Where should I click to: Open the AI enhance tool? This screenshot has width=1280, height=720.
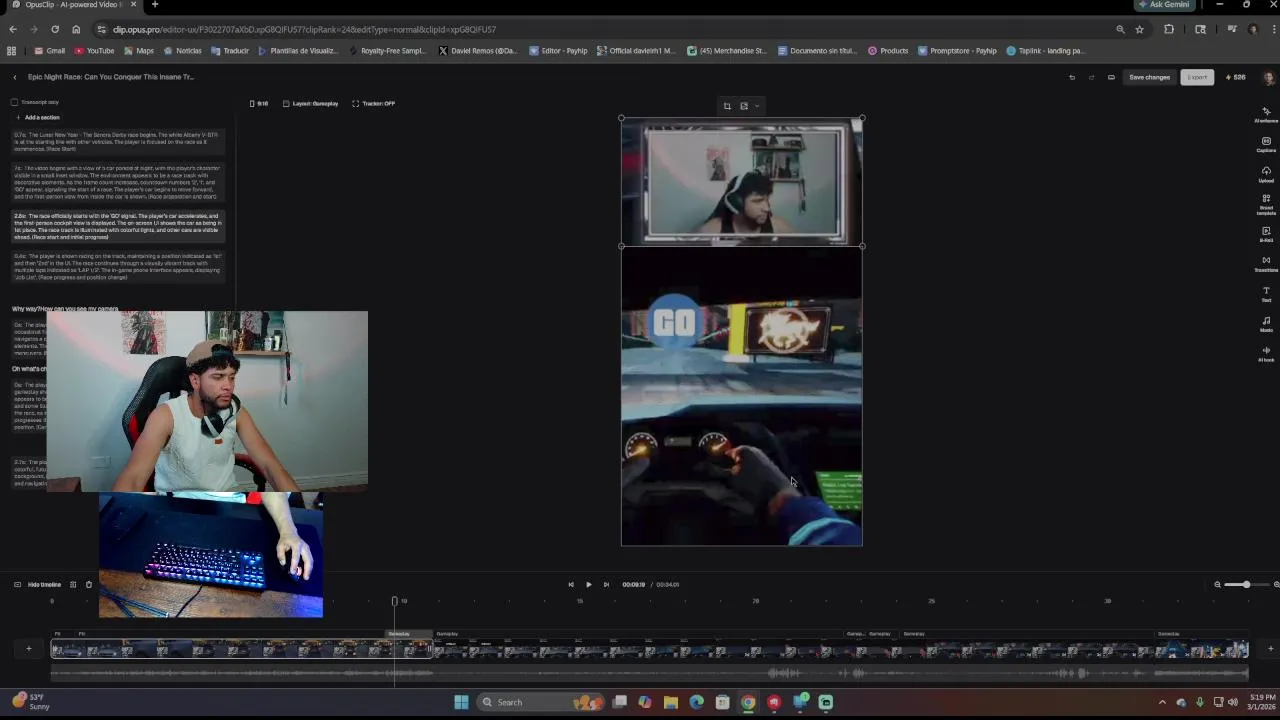pos(1266,115)
